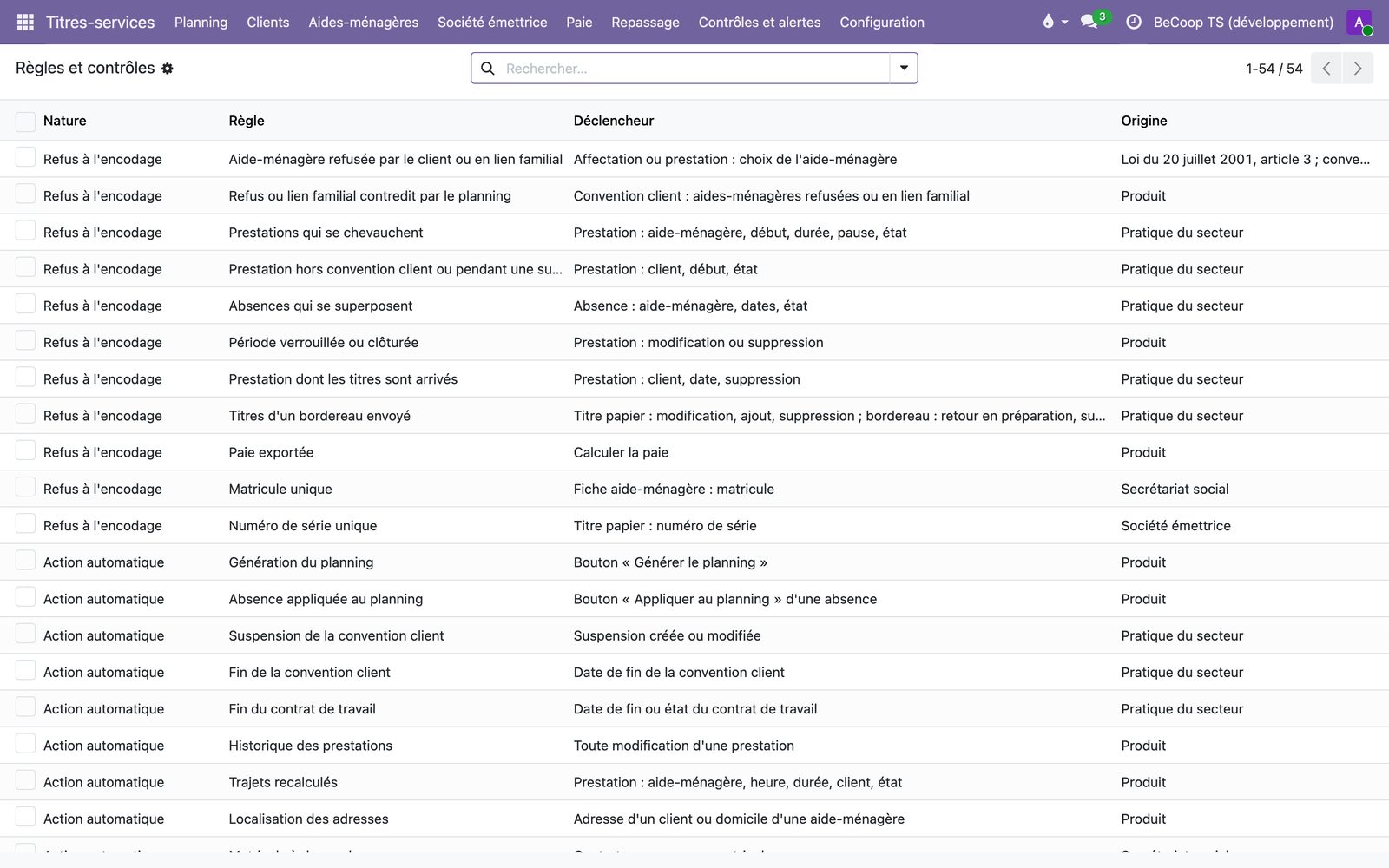Open the user avatar menu
The image size is (1389, 868).
[x=1359, y=22]
